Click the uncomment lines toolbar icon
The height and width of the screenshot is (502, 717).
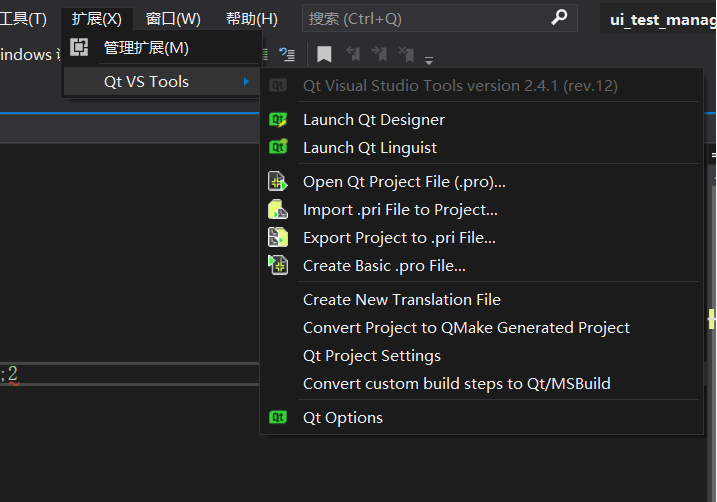(x=287, y=54)
